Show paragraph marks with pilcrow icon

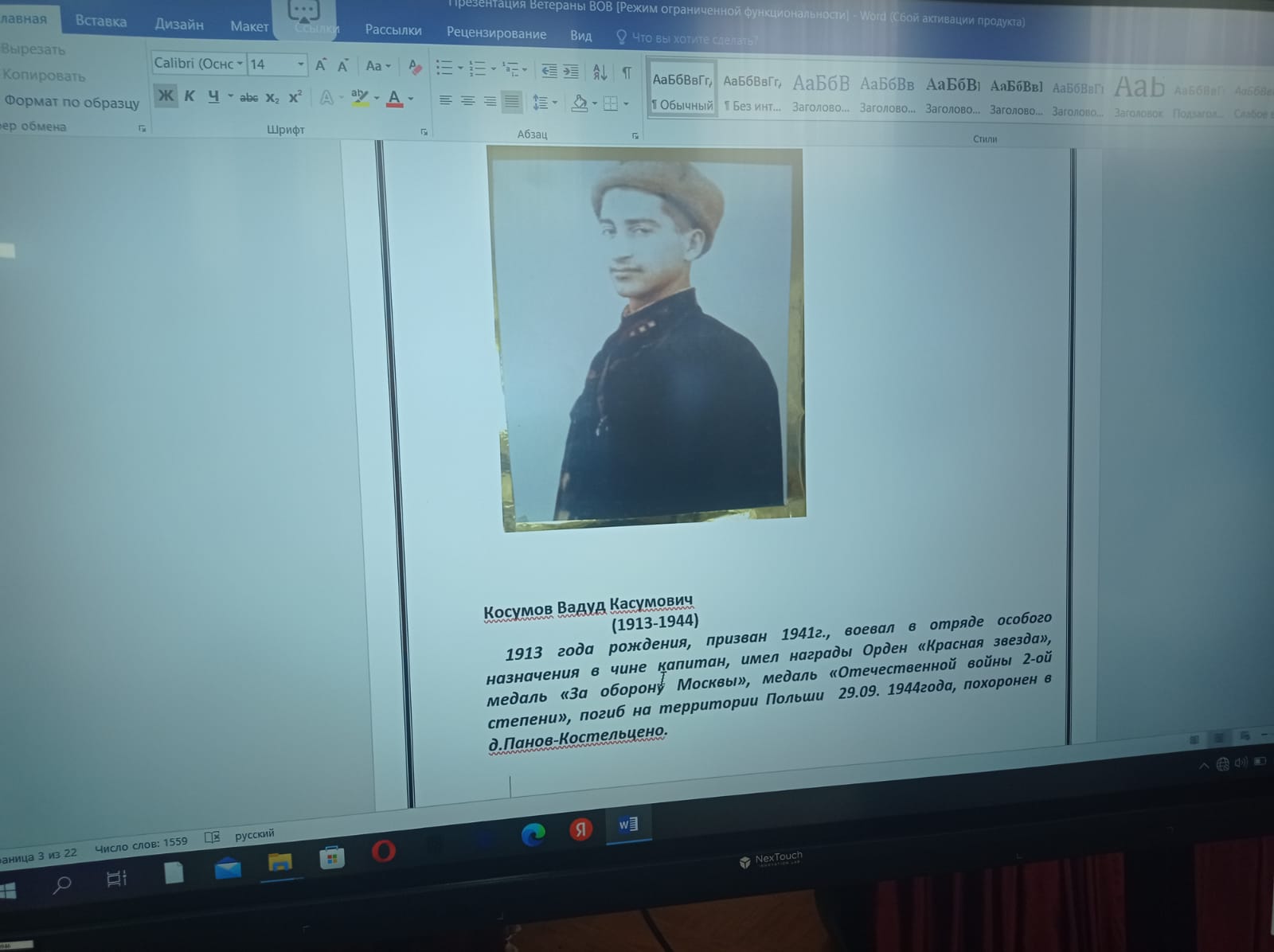click(627, 72)
